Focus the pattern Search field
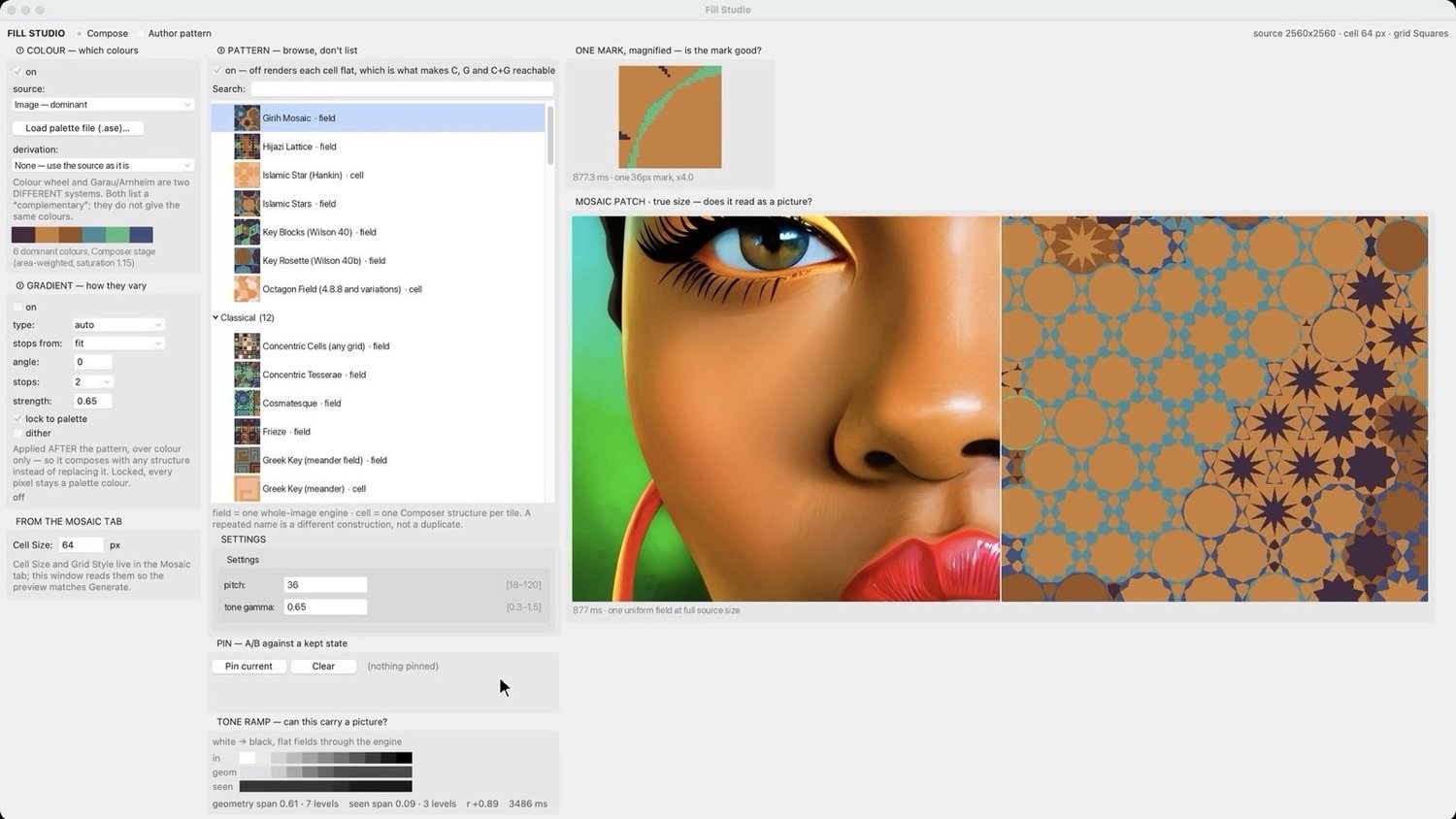 [402, 89]
